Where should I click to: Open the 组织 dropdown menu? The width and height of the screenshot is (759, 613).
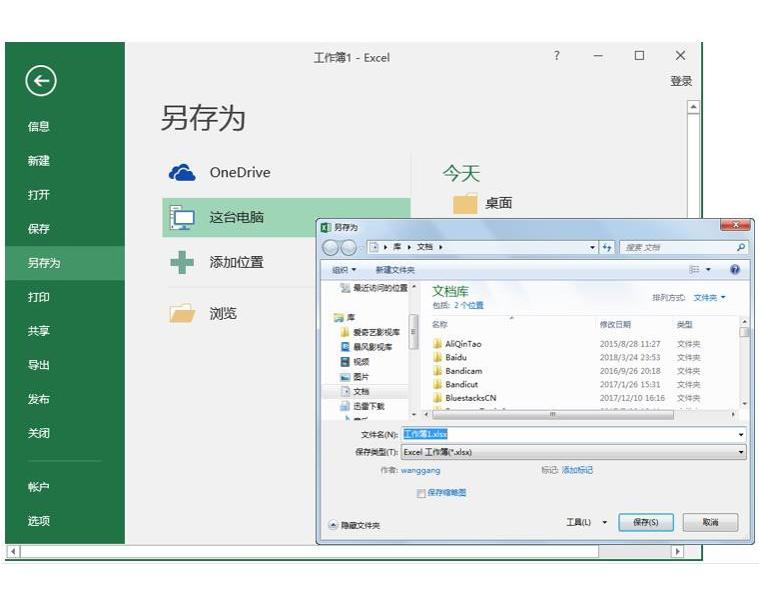point(344,270)
